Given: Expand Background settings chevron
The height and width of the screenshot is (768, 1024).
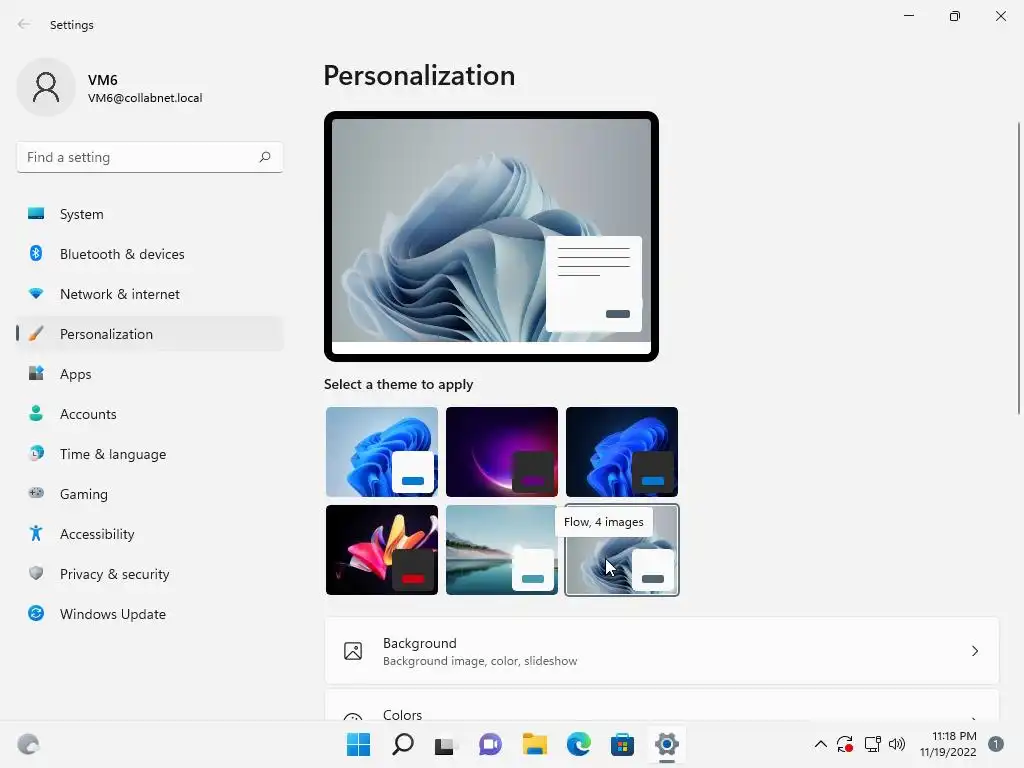Looking at the screenshot, I should (974, 651).
